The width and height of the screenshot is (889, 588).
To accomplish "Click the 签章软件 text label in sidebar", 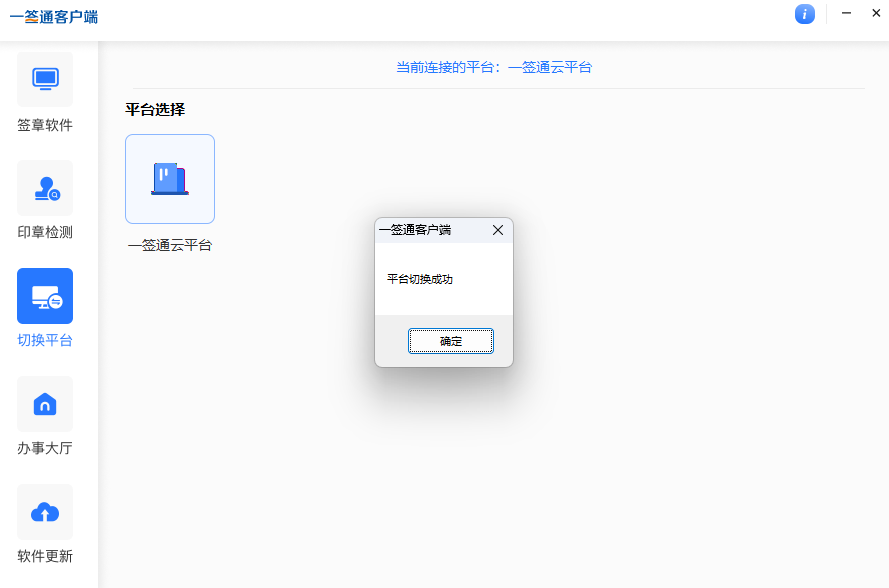I will pos(45,125).
